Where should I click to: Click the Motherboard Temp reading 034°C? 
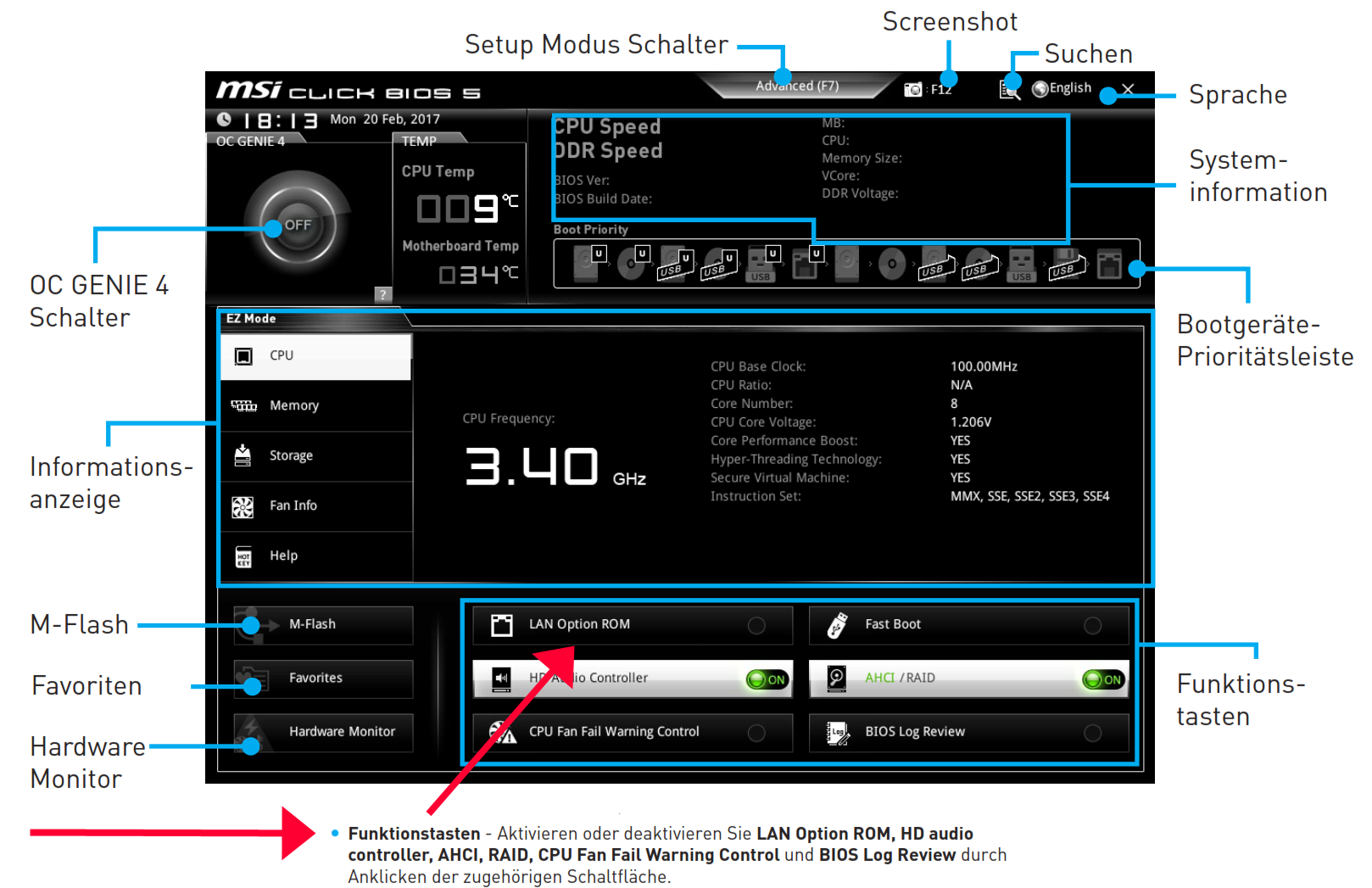(479, 274)
